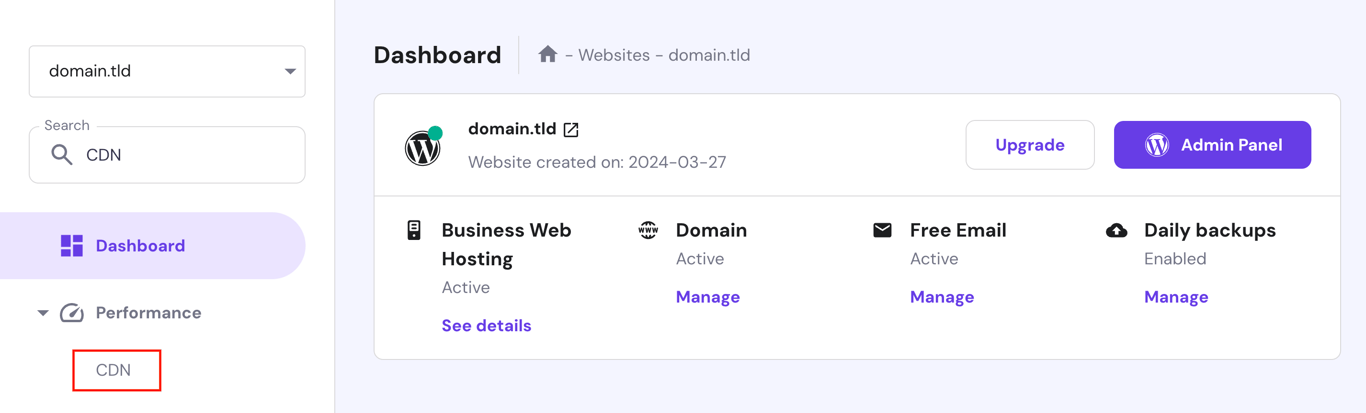The width and height of the screenshot is (1366, 413).
Task: Click the Performance speedometer icon
Action: point(72,313)
